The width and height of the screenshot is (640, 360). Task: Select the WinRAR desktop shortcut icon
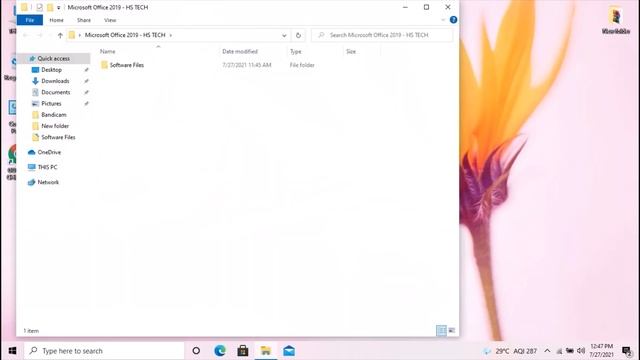tap(616, 20)
